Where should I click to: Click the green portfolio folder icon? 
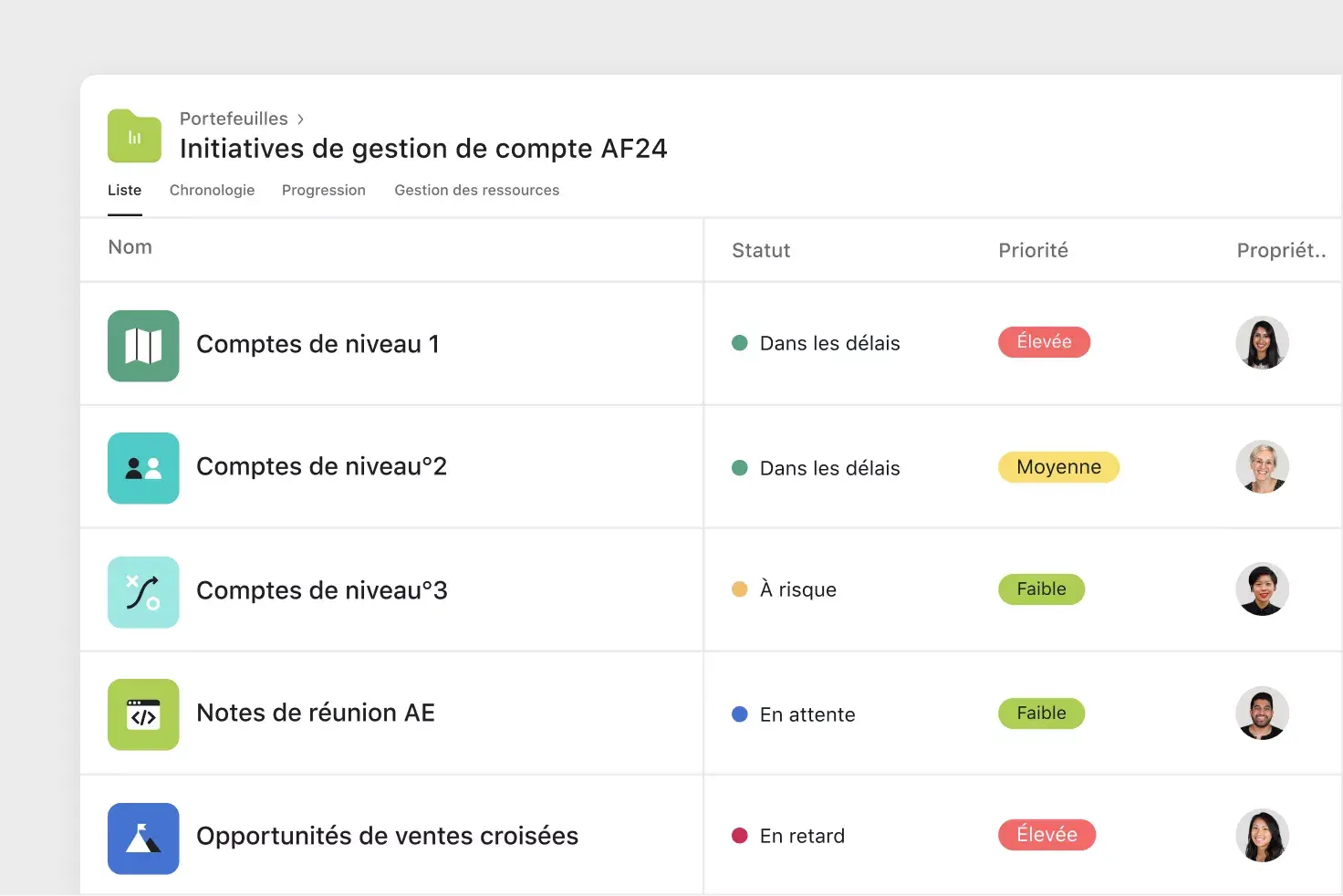(x=133, y=135)
